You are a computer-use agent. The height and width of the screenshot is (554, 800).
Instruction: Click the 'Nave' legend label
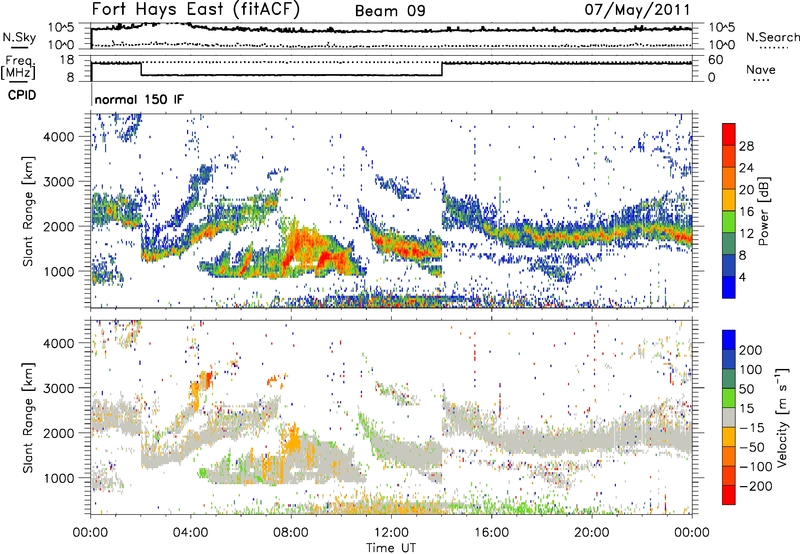pyautogui.click(x=760, y=69)
